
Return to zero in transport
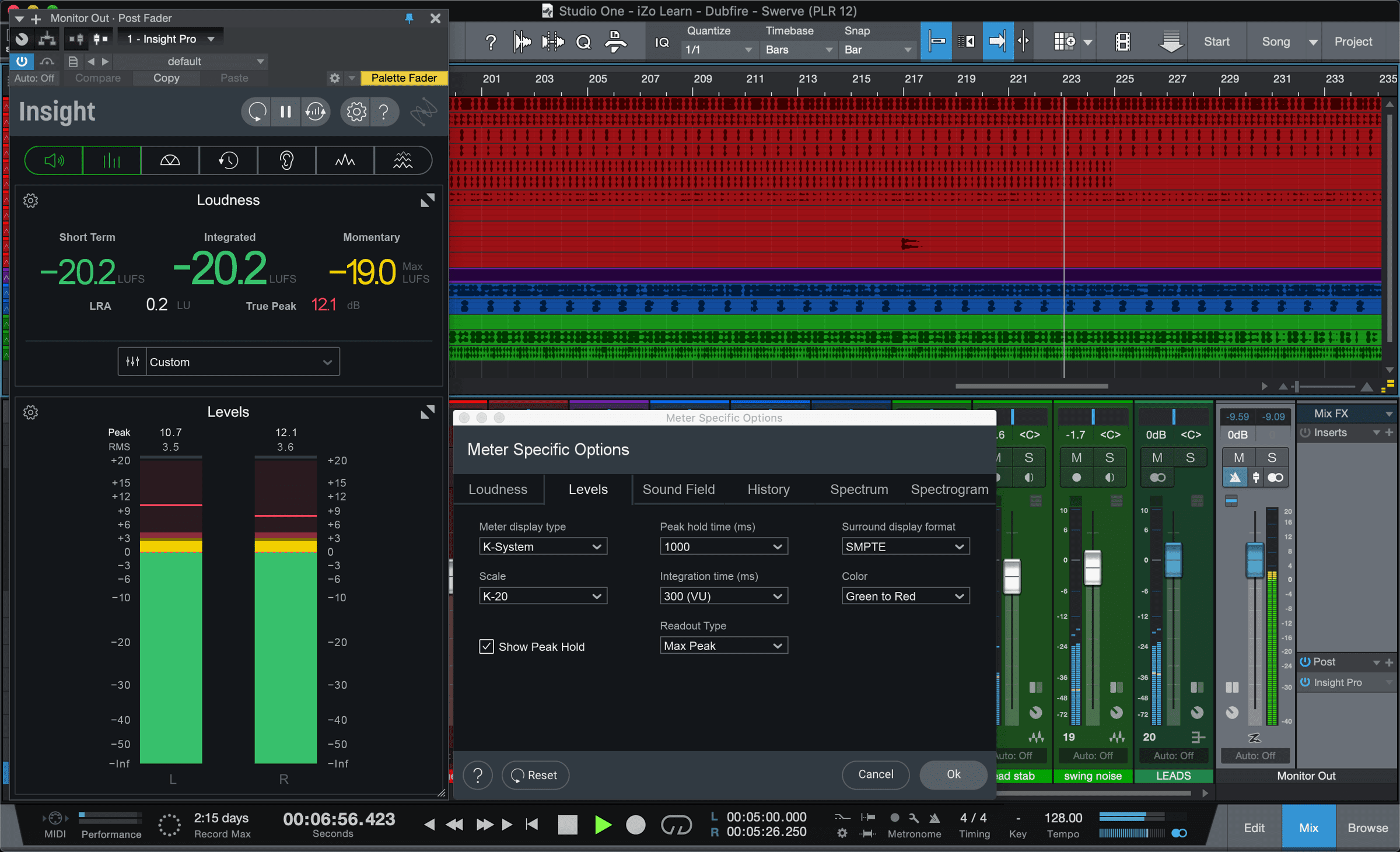pyautogui.click(x=531, y=825)
